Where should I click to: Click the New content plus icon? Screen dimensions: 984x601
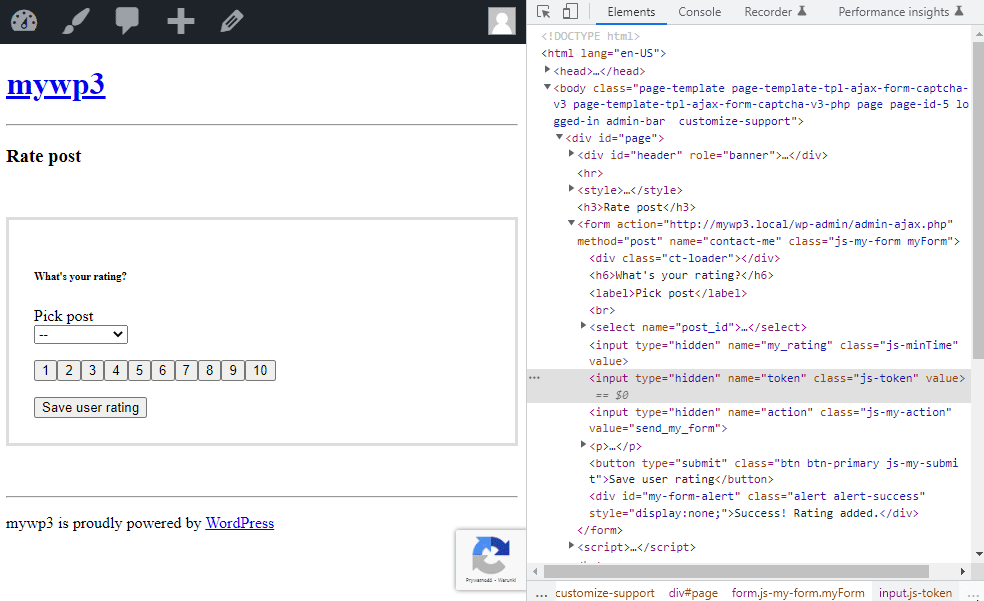[181, 21]
